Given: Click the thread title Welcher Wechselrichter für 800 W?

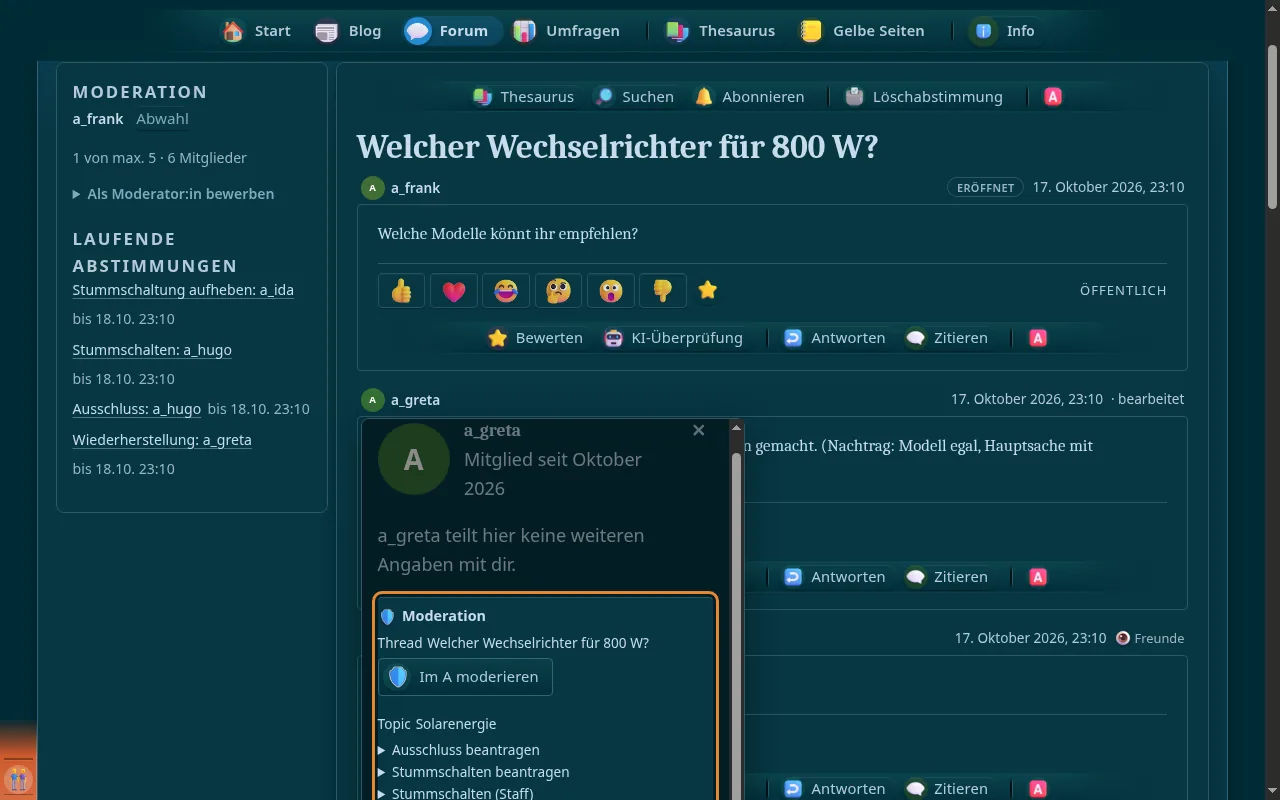Looking at the screenshot, I should (x=617, y=146).
